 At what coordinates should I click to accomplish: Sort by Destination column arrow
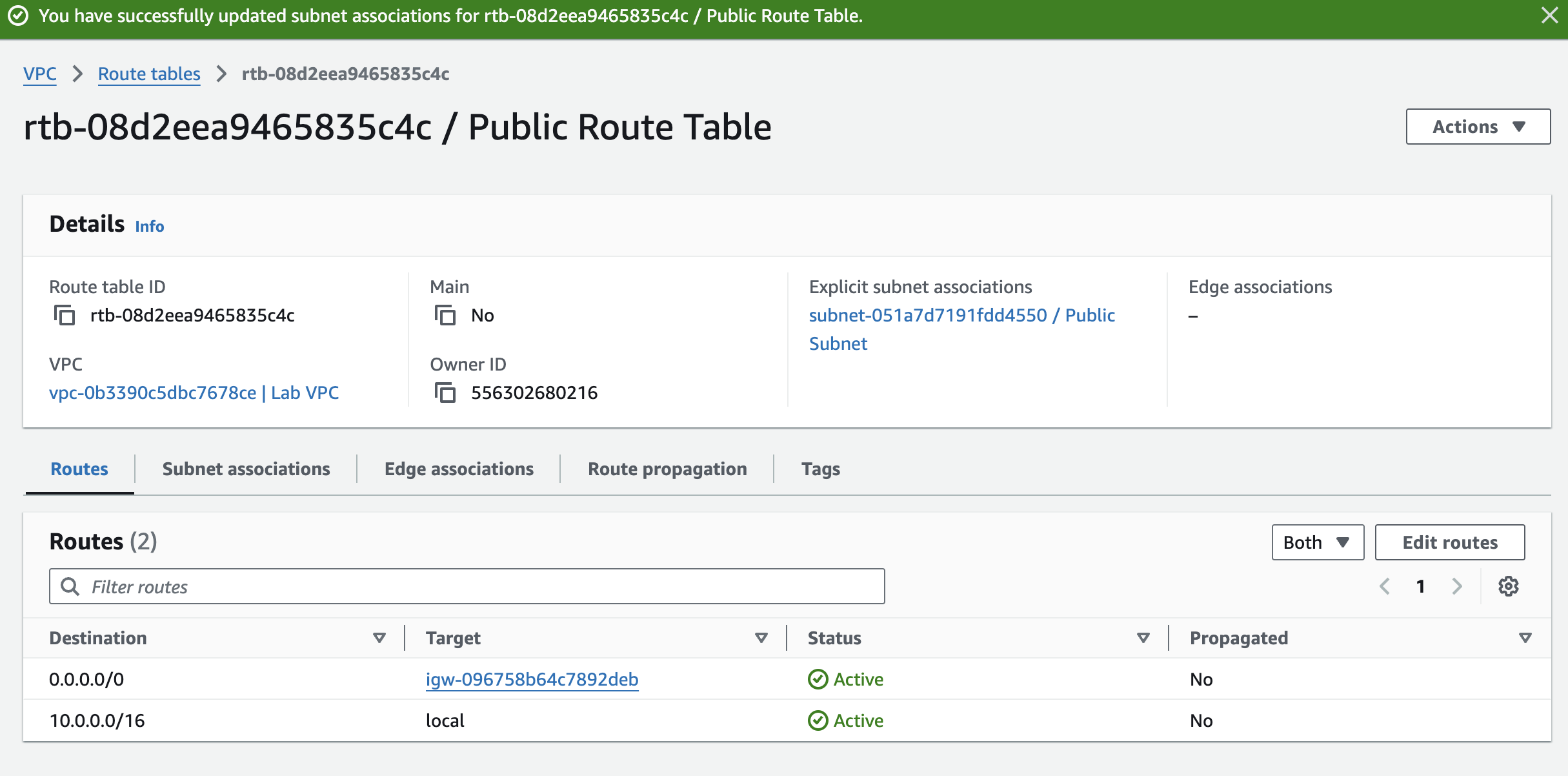click(379, 638)
